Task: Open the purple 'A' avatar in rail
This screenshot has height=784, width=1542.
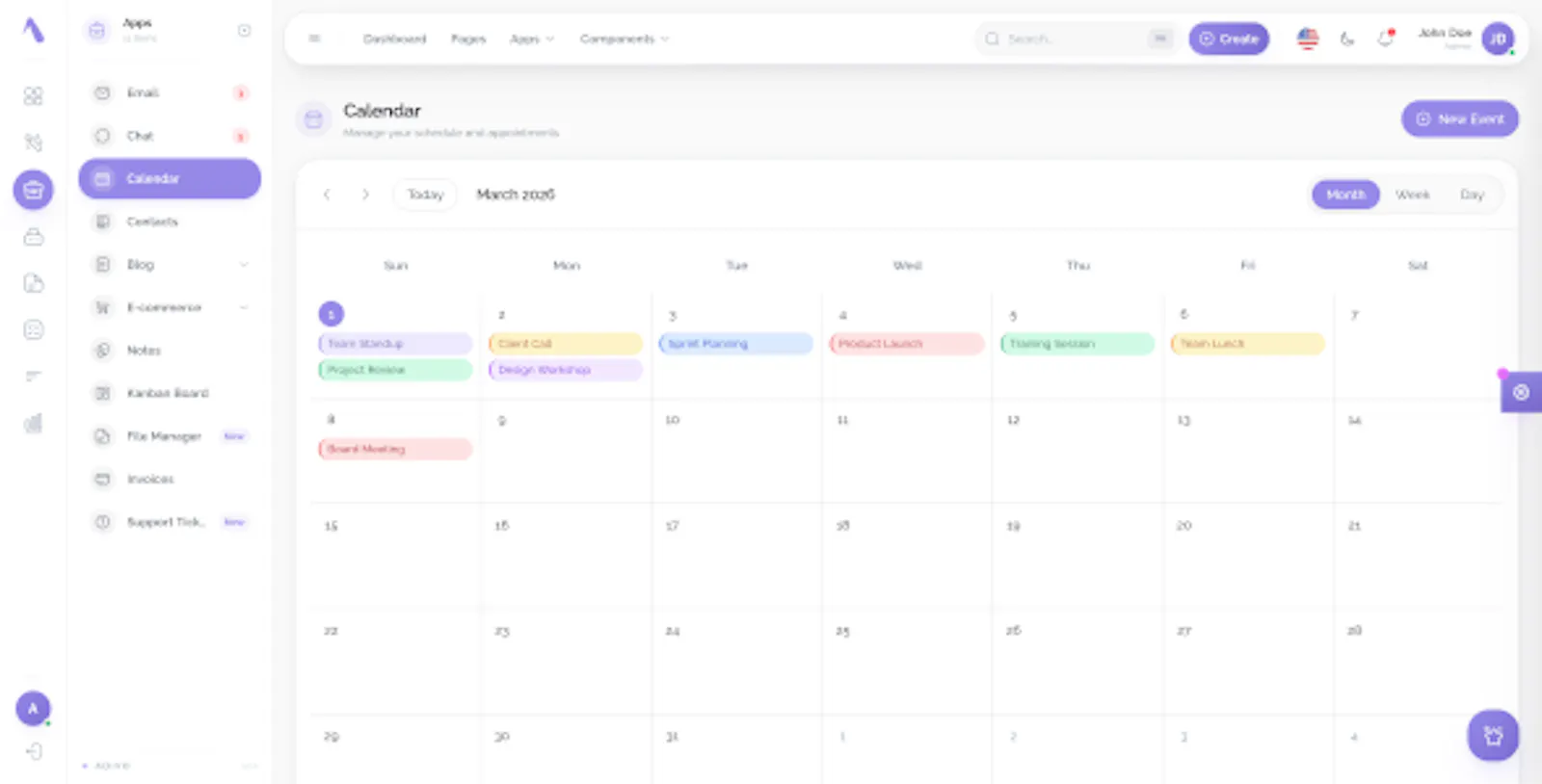Action: click(x=33, y=709)
